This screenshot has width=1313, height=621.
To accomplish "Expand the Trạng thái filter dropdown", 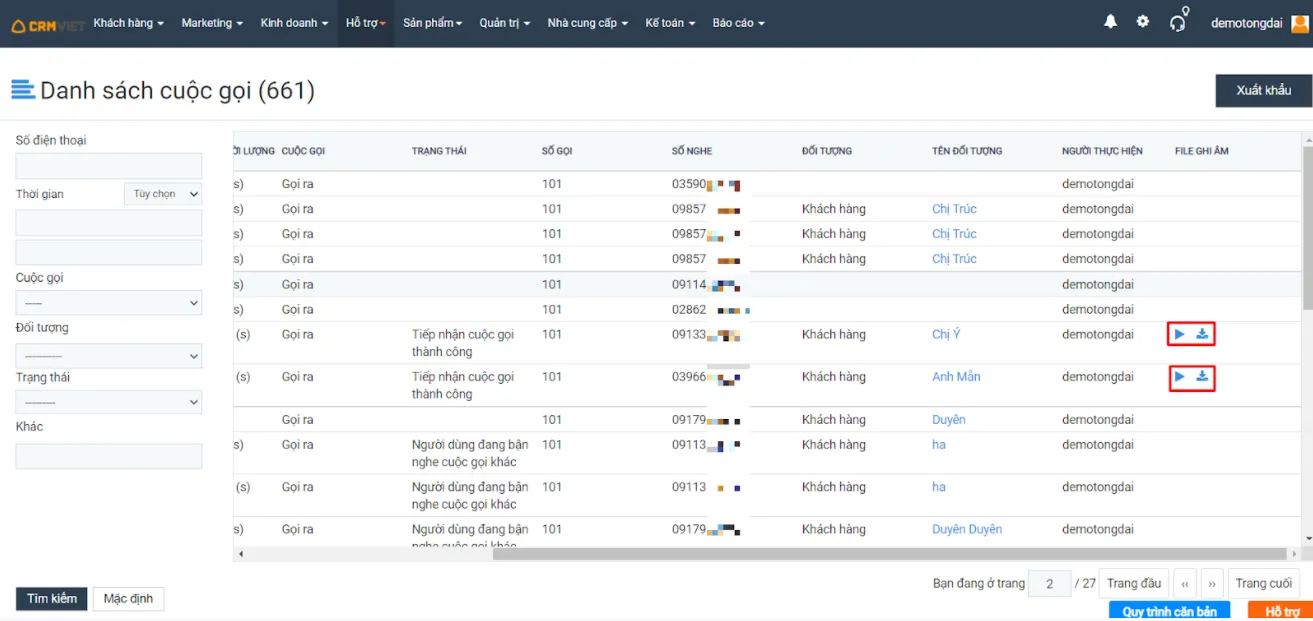I will click(x=109, y=402).
